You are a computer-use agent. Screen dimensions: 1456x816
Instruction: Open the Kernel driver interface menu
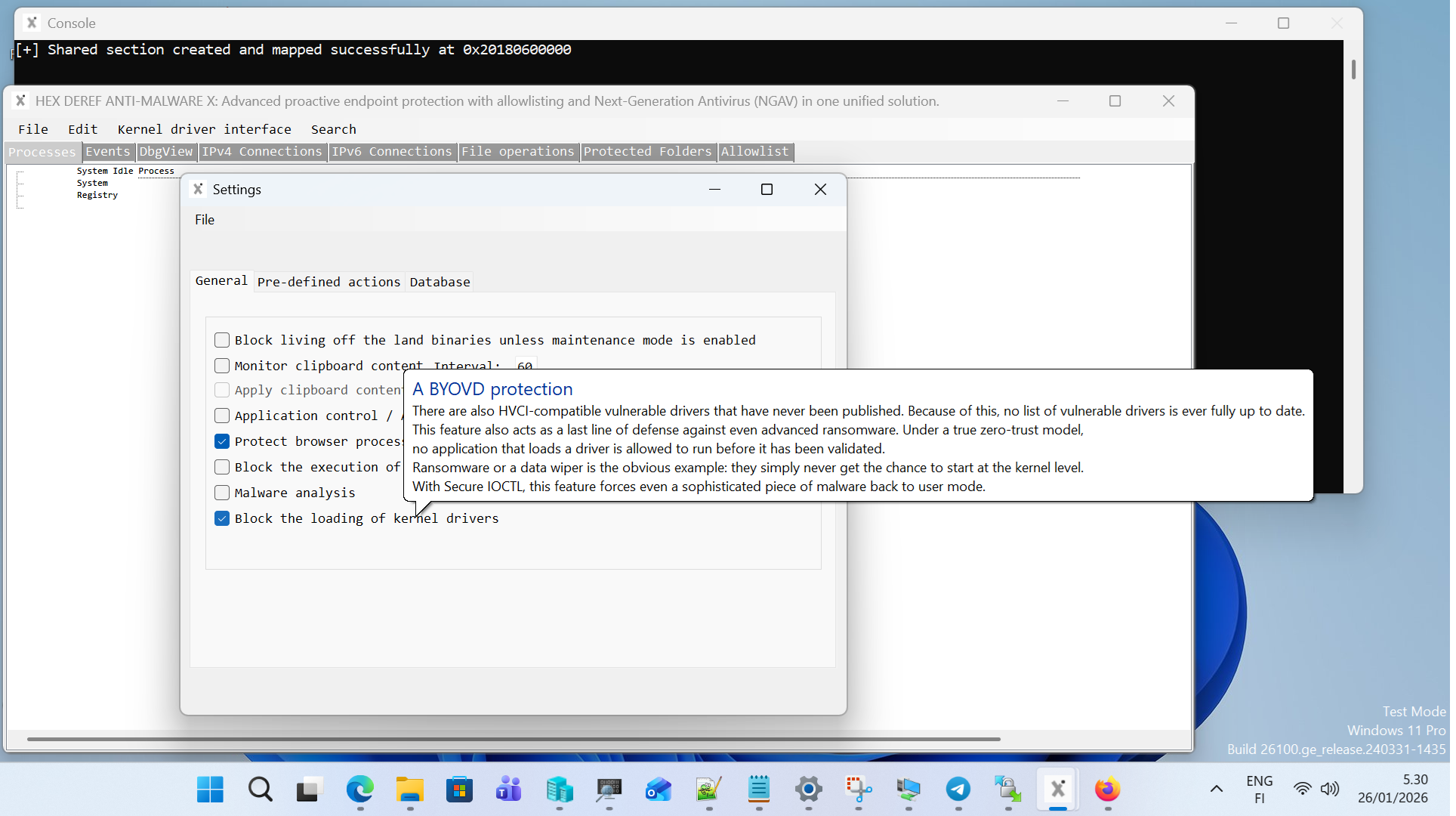click(x=204, y=129)
